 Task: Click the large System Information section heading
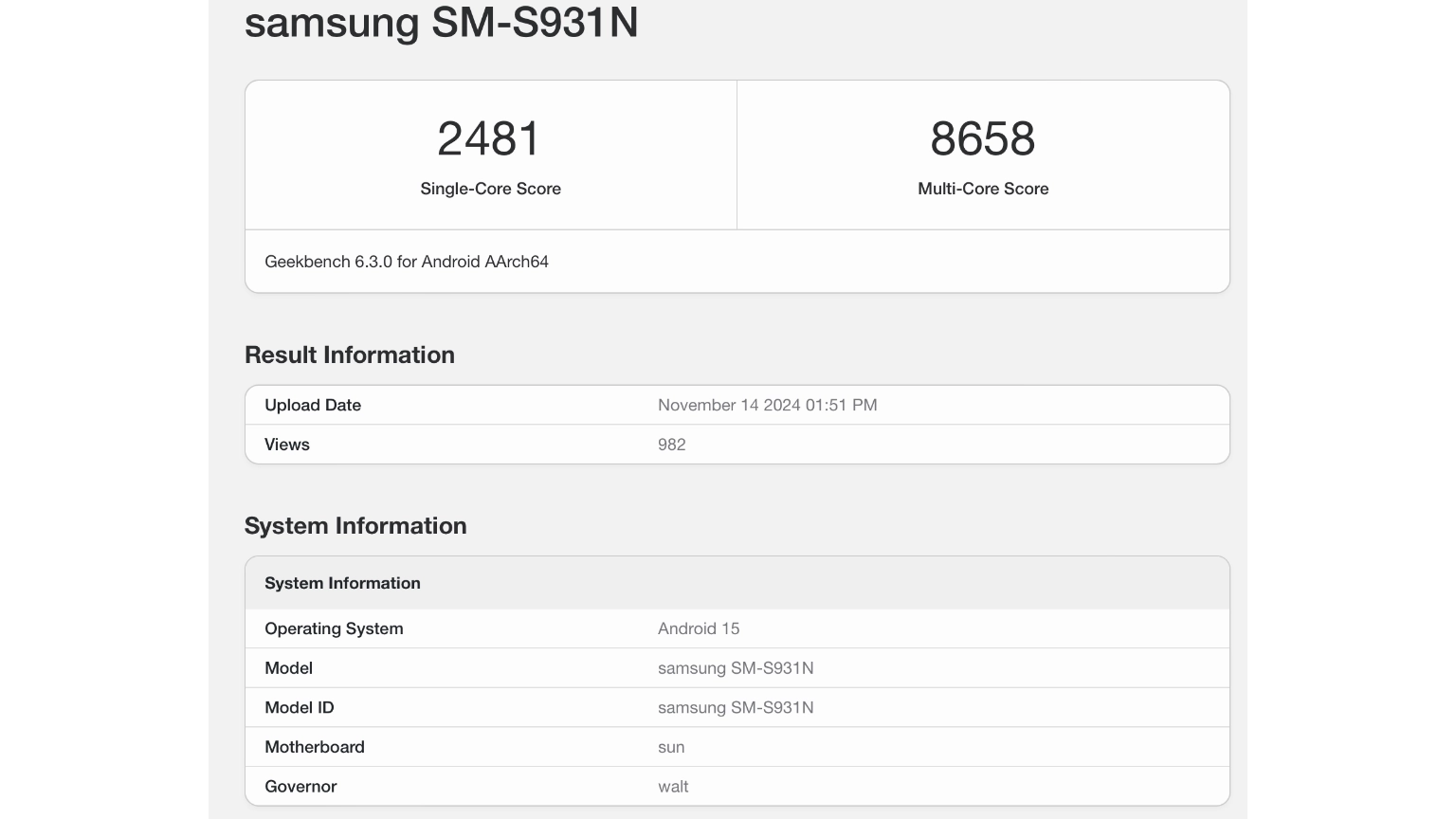[x=355, y=526]
